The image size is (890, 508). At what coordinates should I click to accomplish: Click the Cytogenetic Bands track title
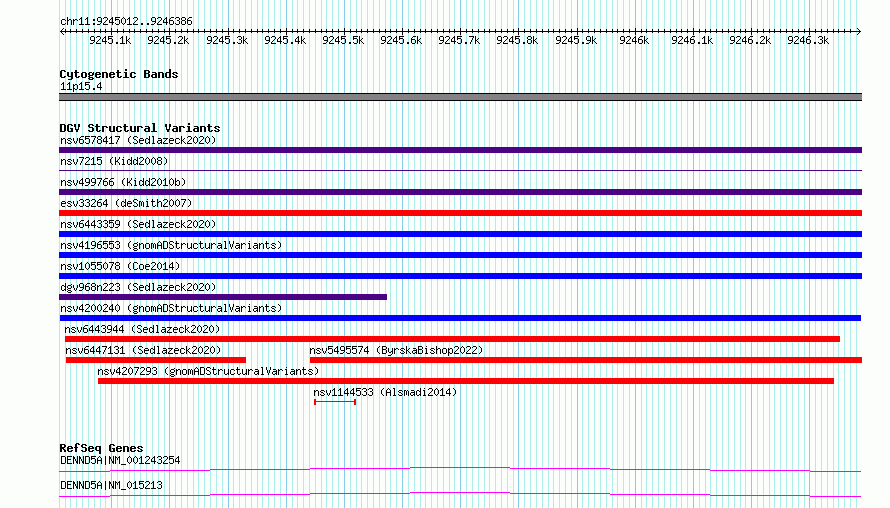click(x=119, y=74)
